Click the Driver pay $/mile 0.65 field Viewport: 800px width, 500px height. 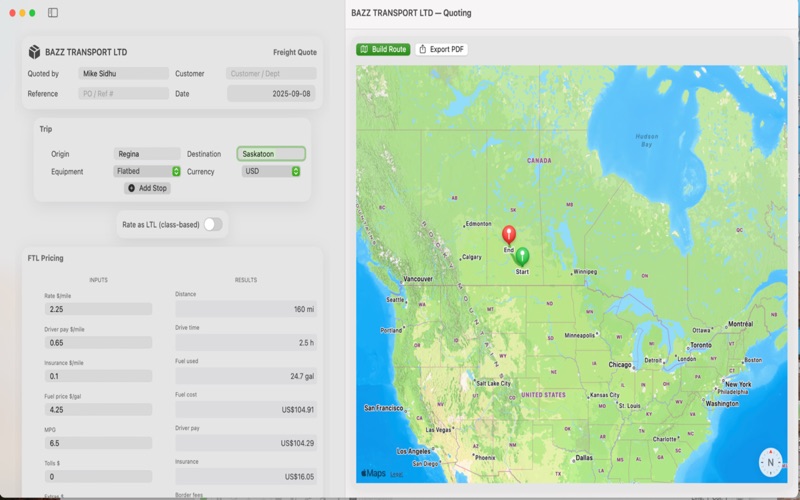98,343
